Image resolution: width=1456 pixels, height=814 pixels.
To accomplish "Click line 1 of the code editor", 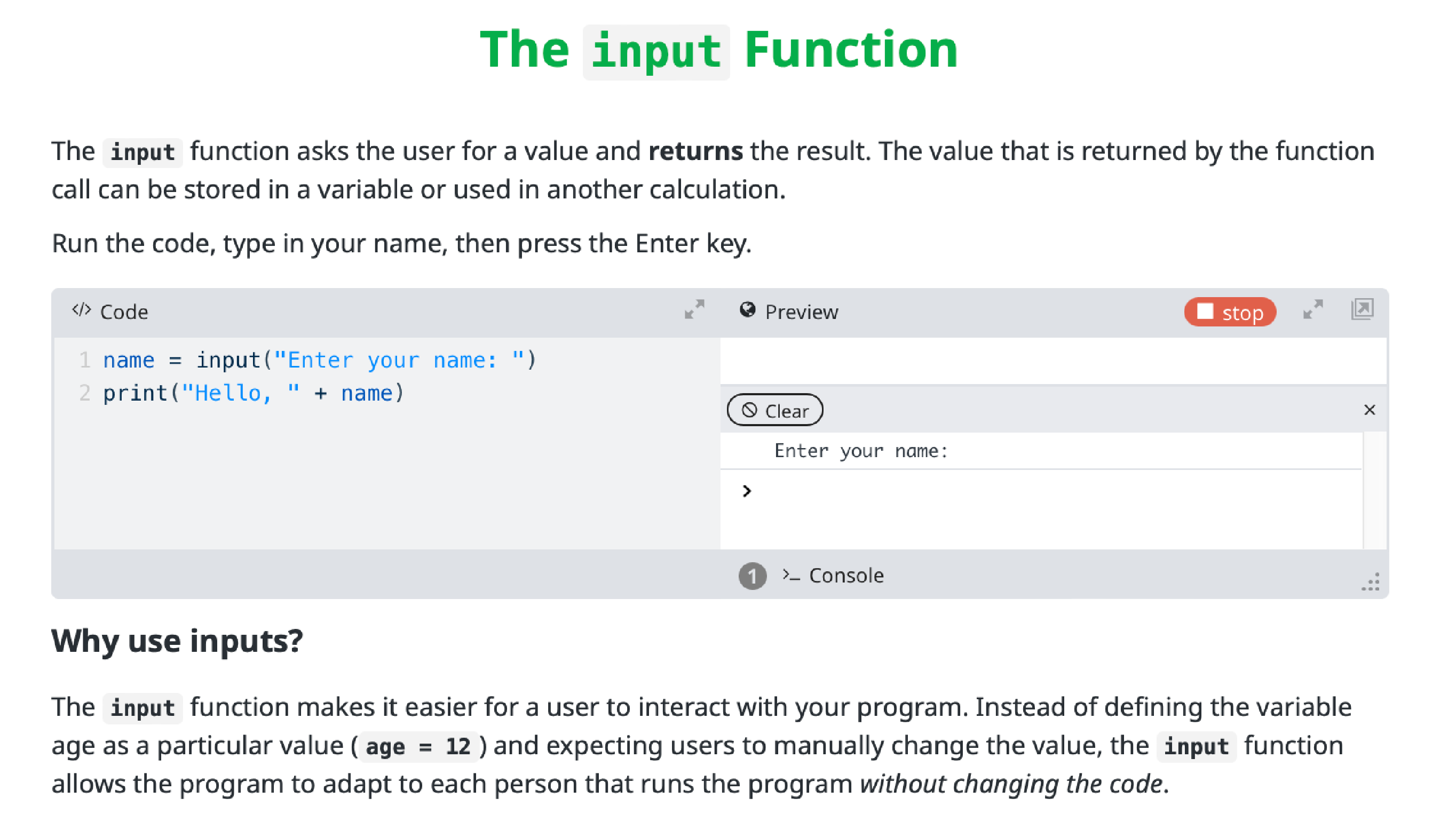I will click(x=319, y=361).
